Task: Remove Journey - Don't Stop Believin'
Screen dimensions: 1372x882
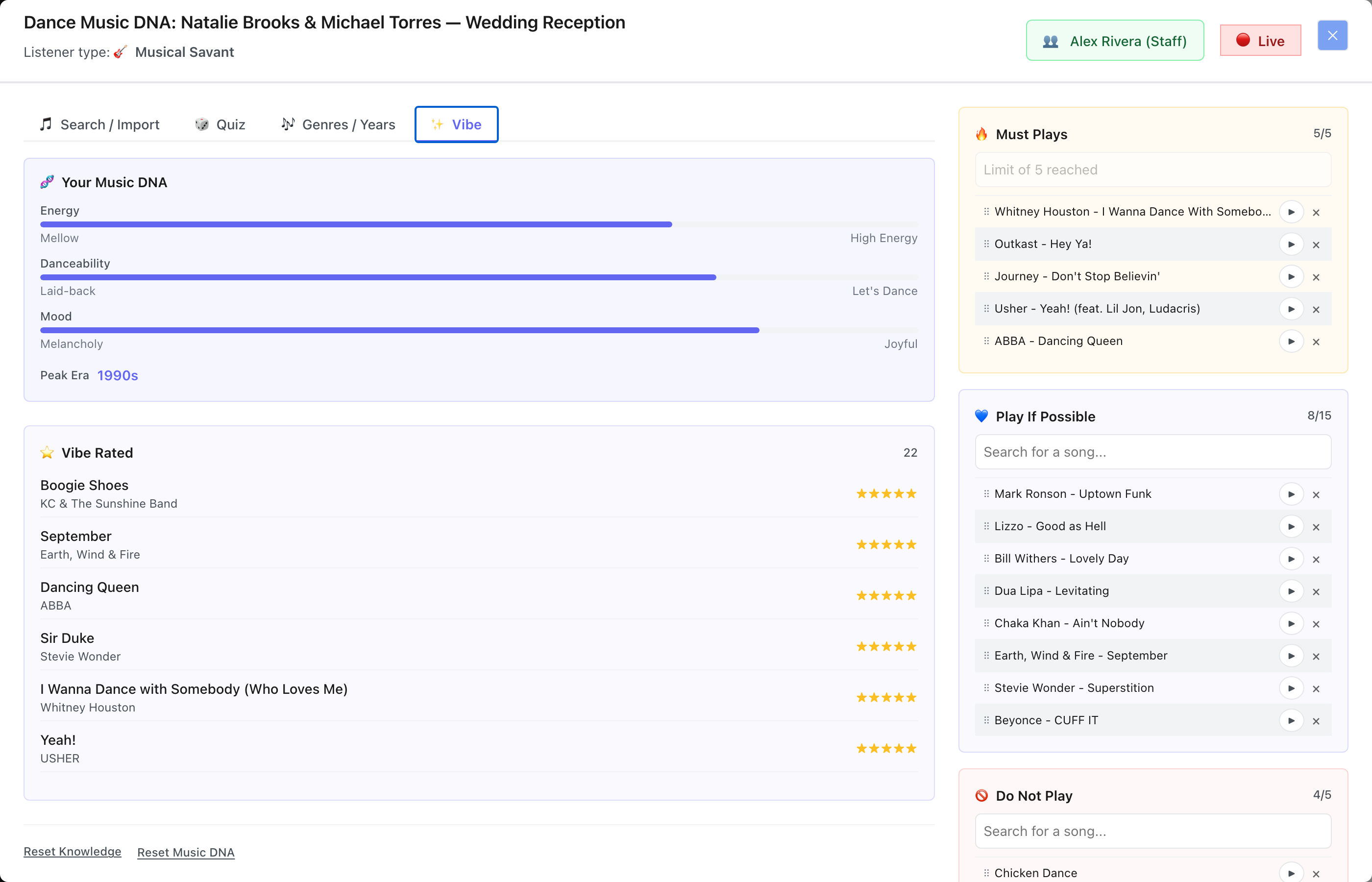Action: (x=1316, y=277)
